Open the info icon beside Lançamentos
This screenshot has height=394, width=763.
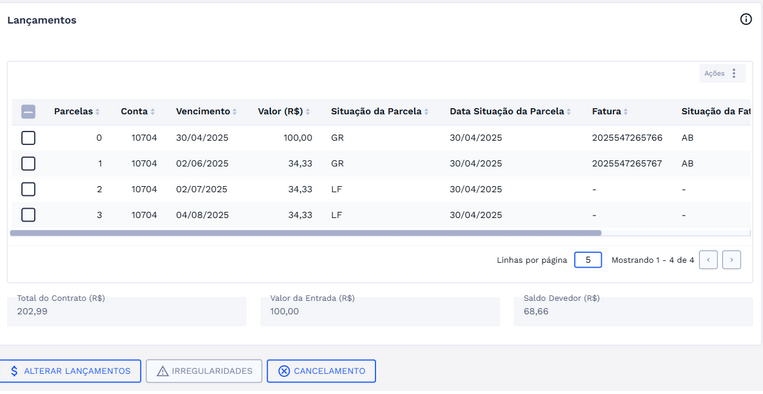point(745,19)
